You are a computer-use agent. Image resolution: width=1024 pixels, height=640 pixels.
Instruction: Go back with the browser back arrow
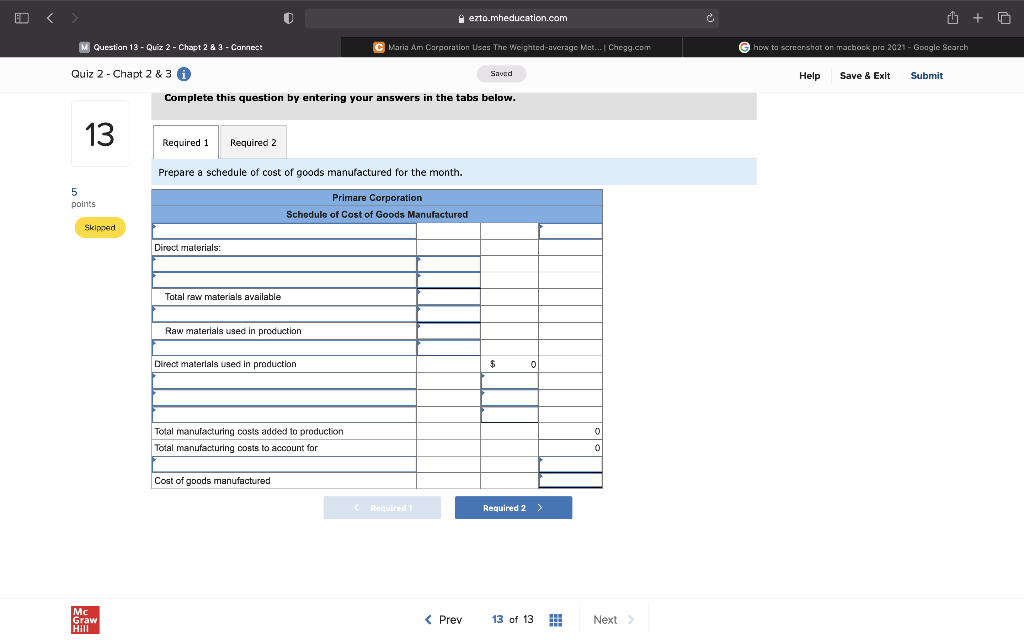tap(50, 18)
